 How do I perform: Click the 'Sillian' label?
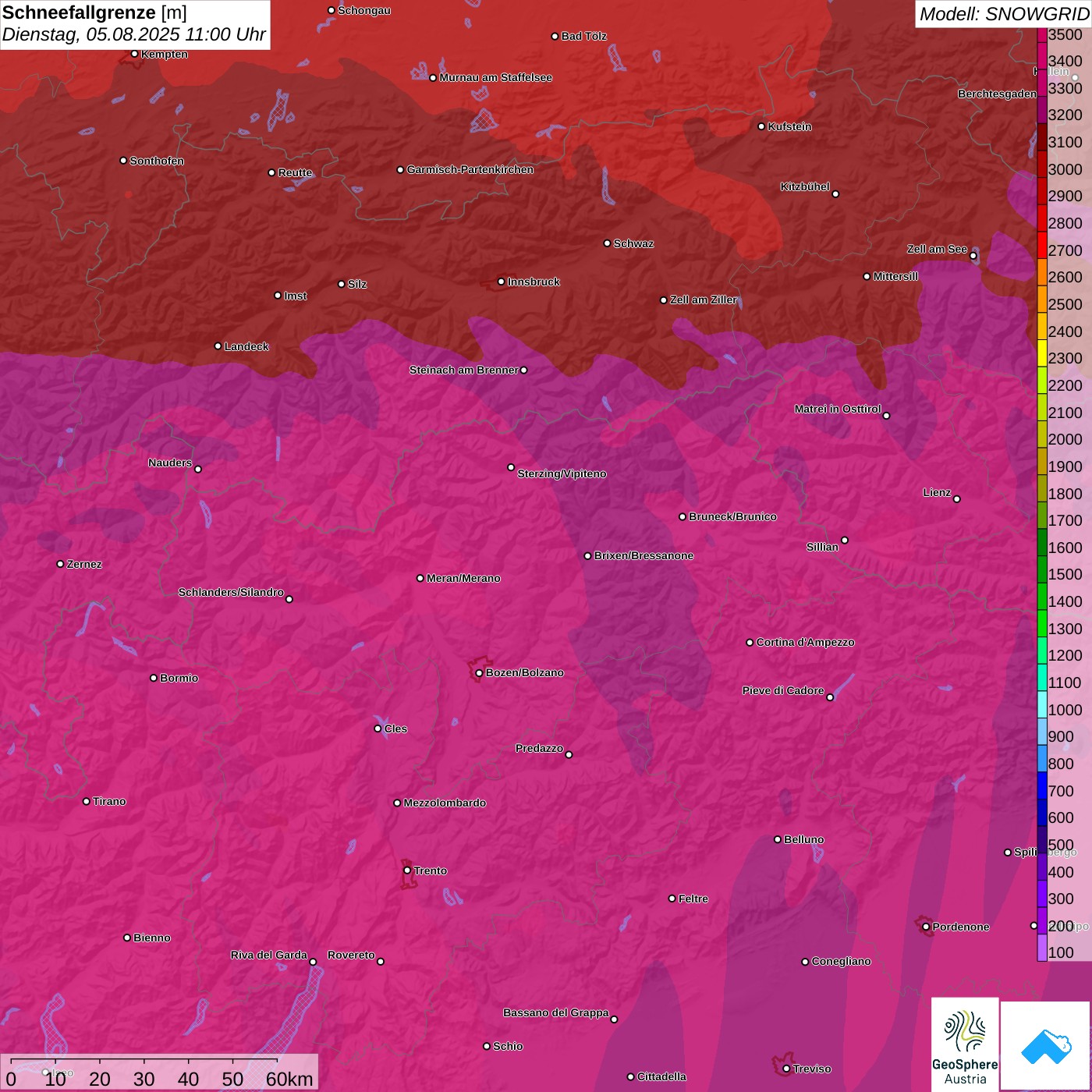tap(822, 547)
